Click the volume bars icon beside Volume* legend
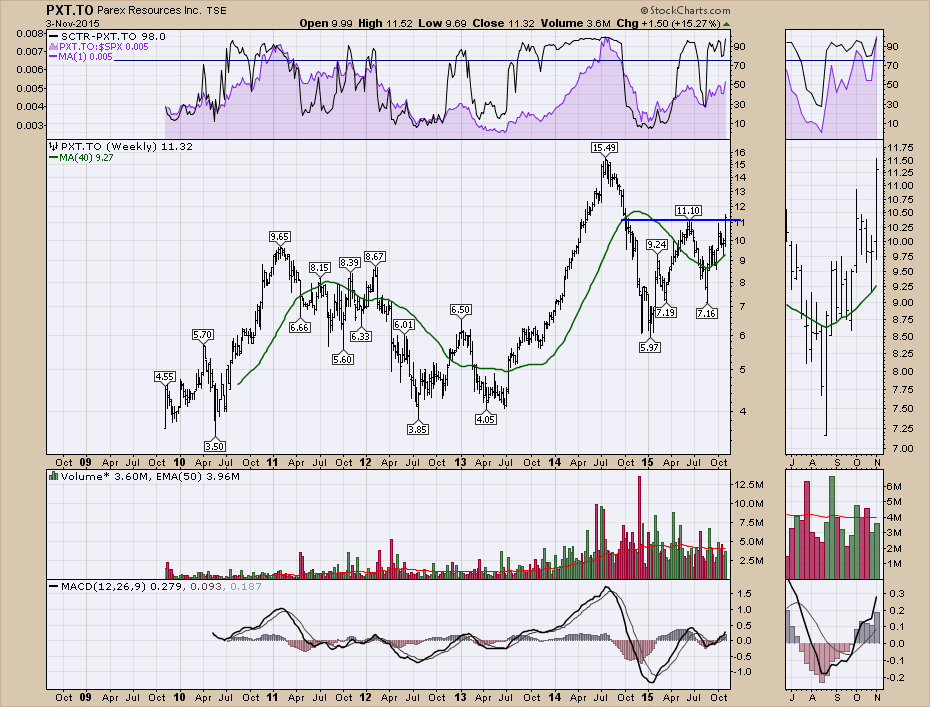The width and height of the screenshot is (930, 707). click(x=53, y=476)
